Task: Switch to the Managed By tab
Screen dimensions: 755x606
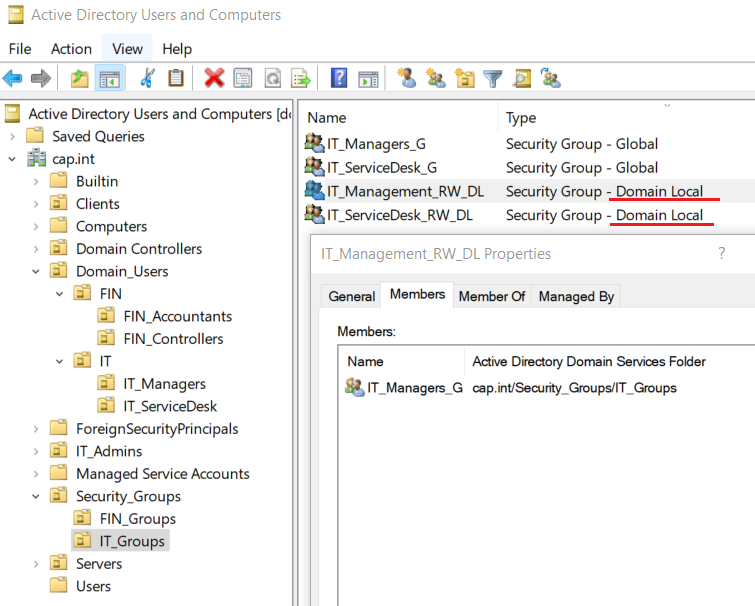Action: pyautogui.click(x=576, y=296)
